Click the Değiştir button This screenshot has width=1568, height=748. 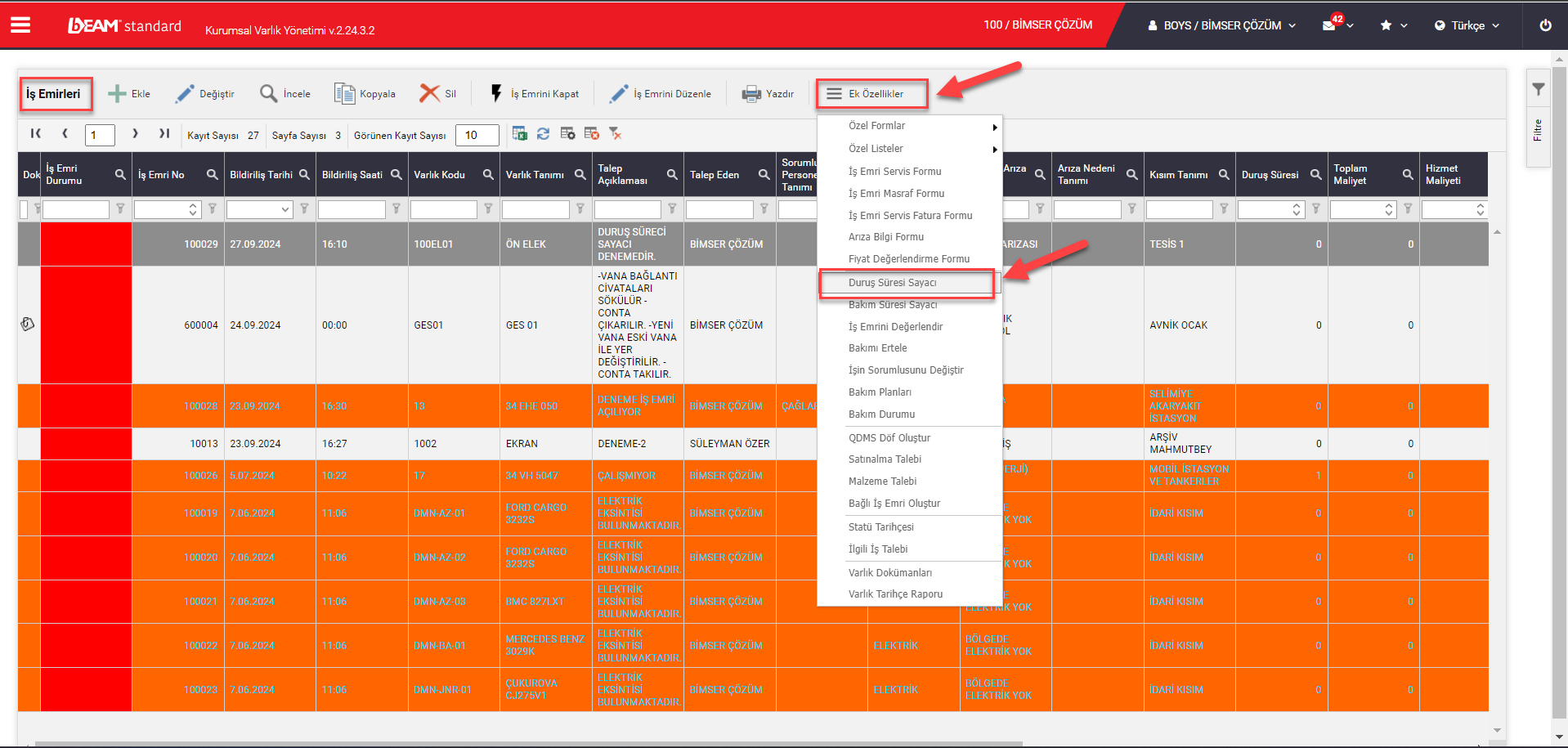(205, 94)
